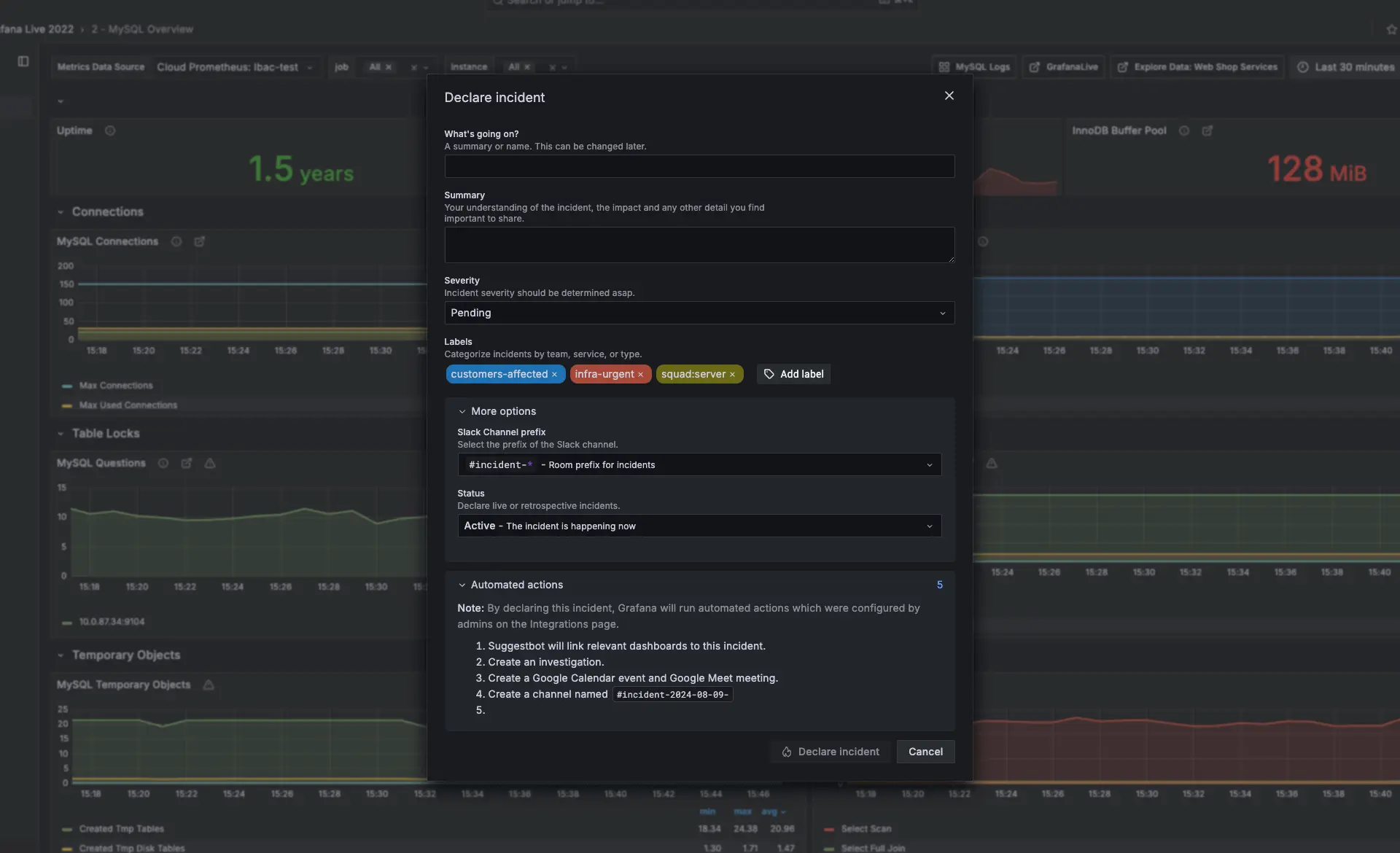1400x853 pixels.
Task: Remove the All value from job filter
Action: [389, 67]
